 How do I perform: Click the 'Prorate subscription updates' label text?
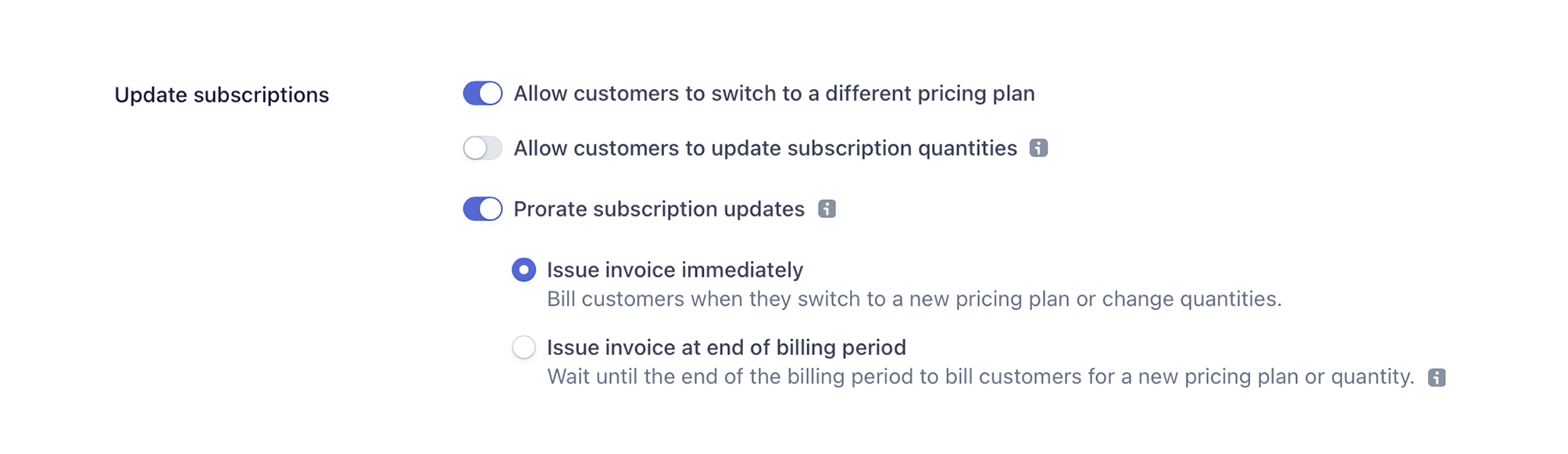(x=659, y=209)
